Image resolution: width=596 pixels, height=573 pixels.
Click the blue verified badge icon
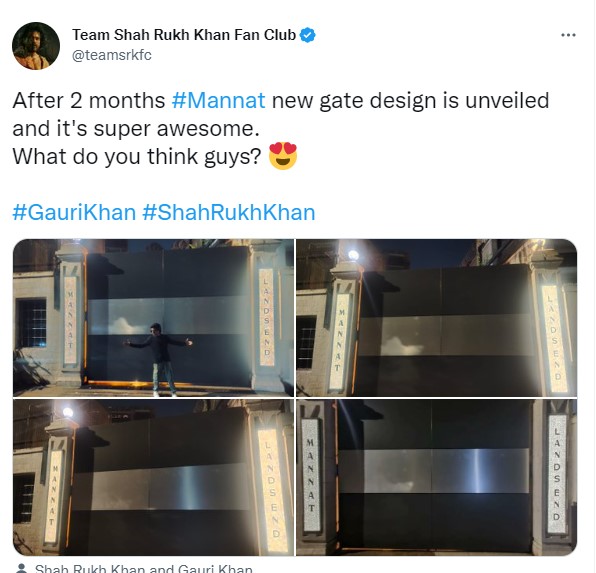[308, 35]
